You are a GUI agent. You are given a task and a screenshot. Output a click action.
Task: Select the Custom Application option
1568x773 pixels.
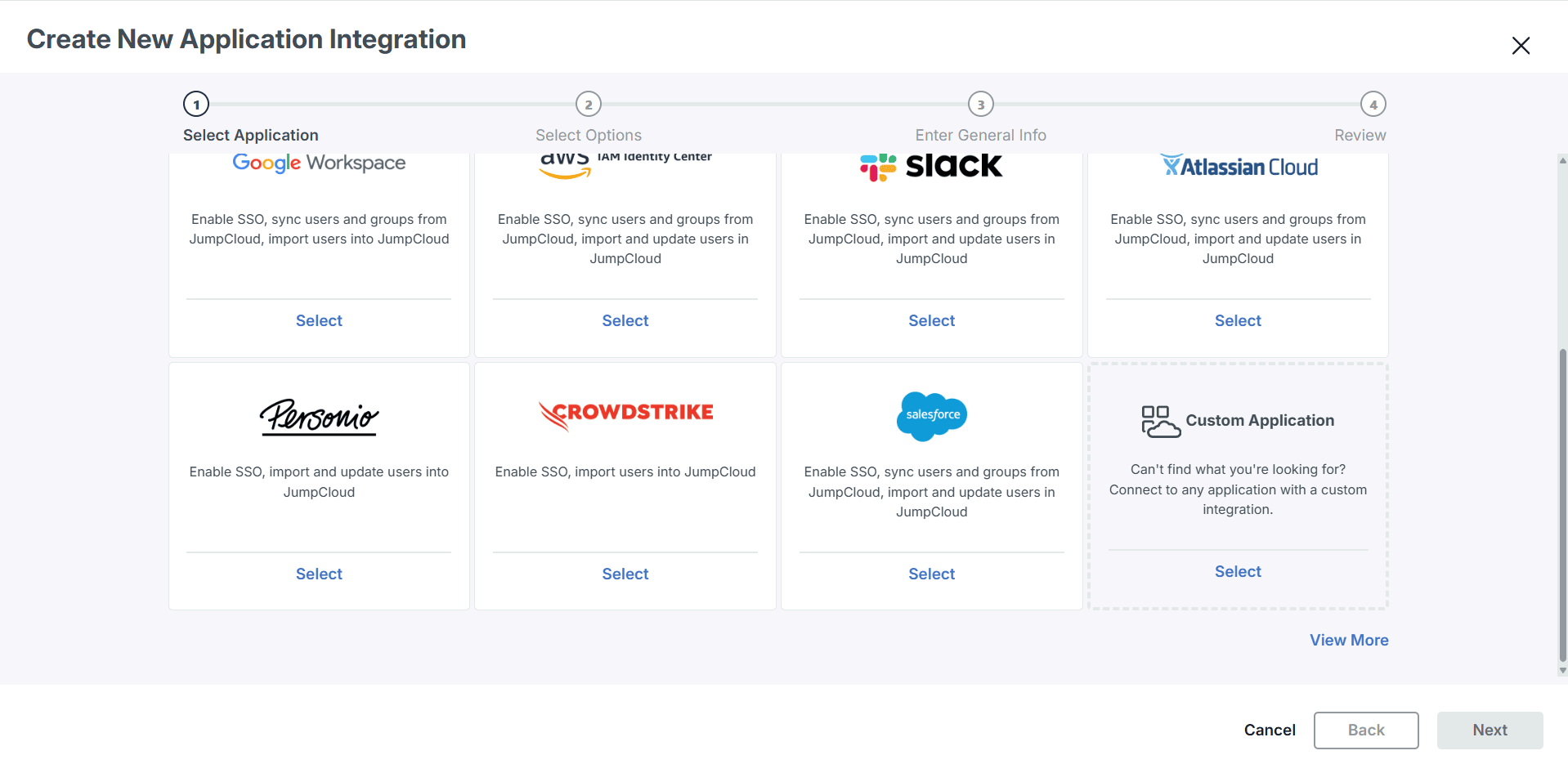pyautogui.click(x=1238, y=572)
